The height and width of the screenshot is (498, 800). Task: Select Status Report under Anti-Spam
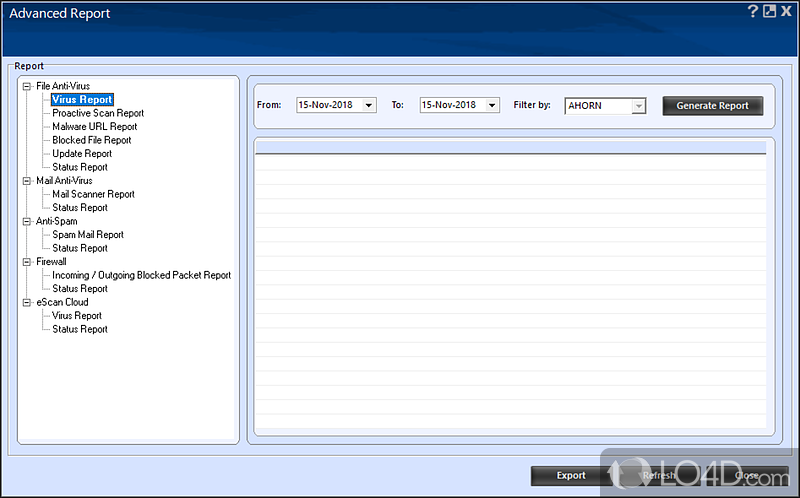[x=80, y=248]
